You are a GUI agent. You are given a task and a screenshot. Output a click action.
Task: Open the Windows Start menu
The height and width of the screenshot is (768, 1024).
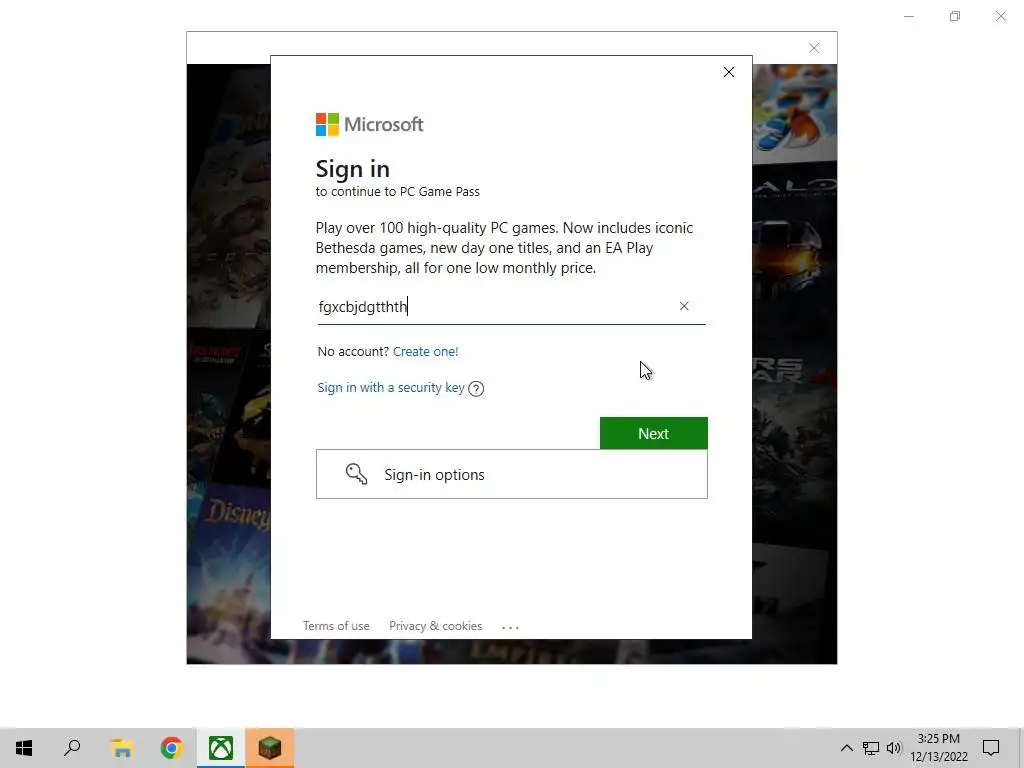click(x=24, y=748)
